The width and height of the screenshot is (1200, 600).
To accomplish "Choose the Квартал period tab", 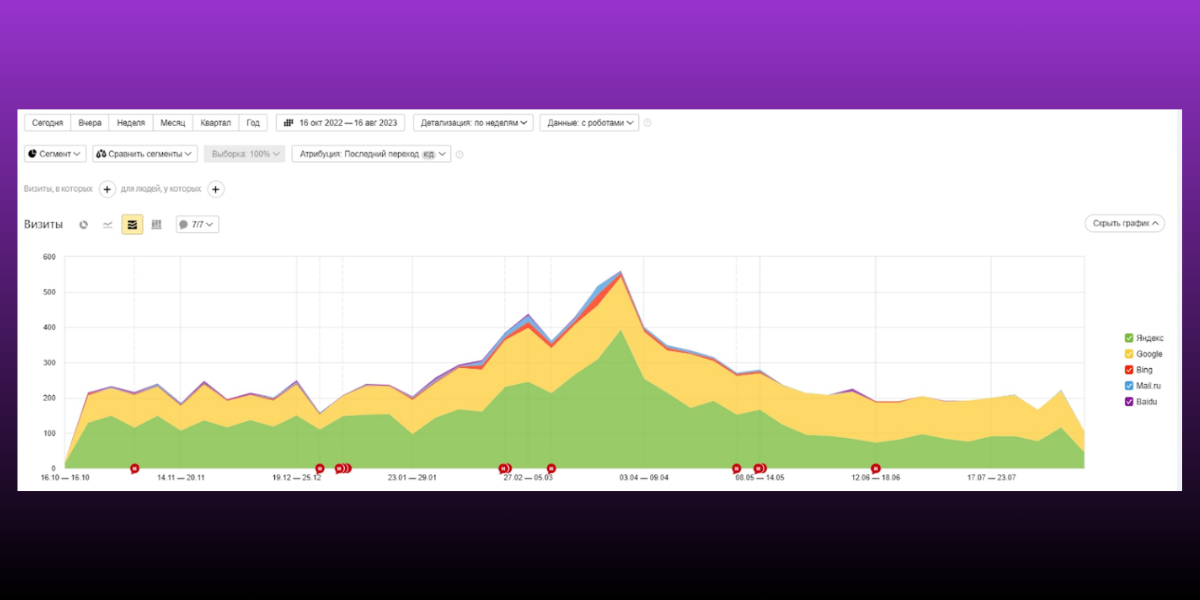I will pyautogui.click(x=216, y=123).
